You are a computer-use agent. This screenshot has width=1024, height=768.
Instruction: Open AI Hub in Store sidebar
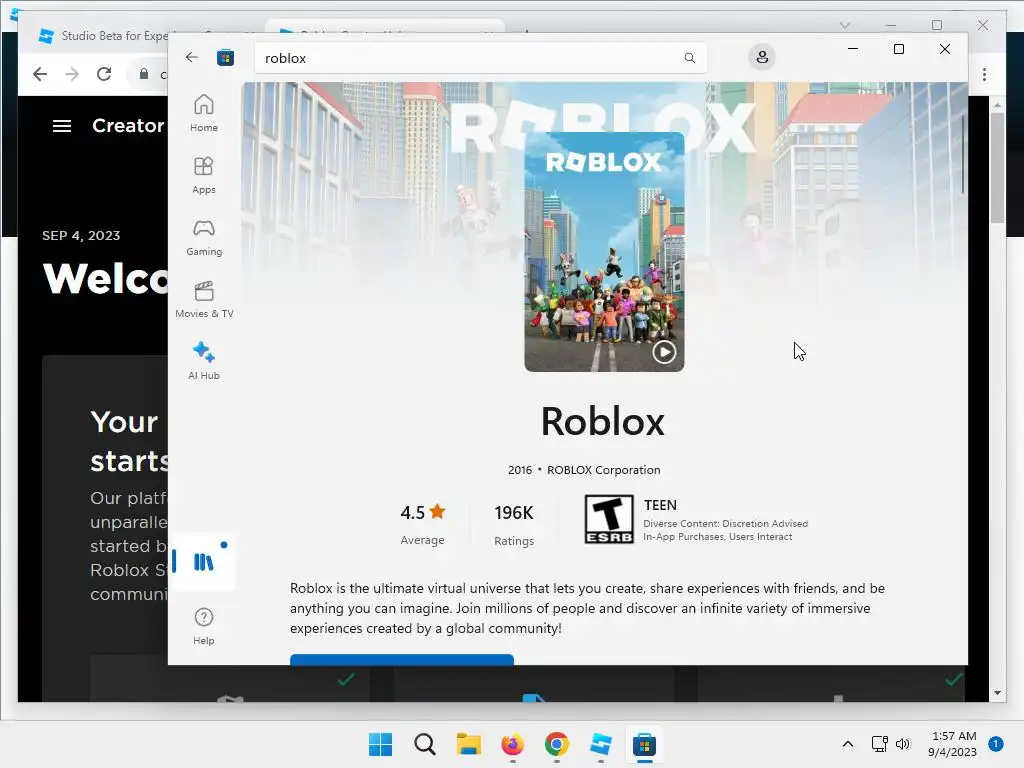(x=204, y=361)
